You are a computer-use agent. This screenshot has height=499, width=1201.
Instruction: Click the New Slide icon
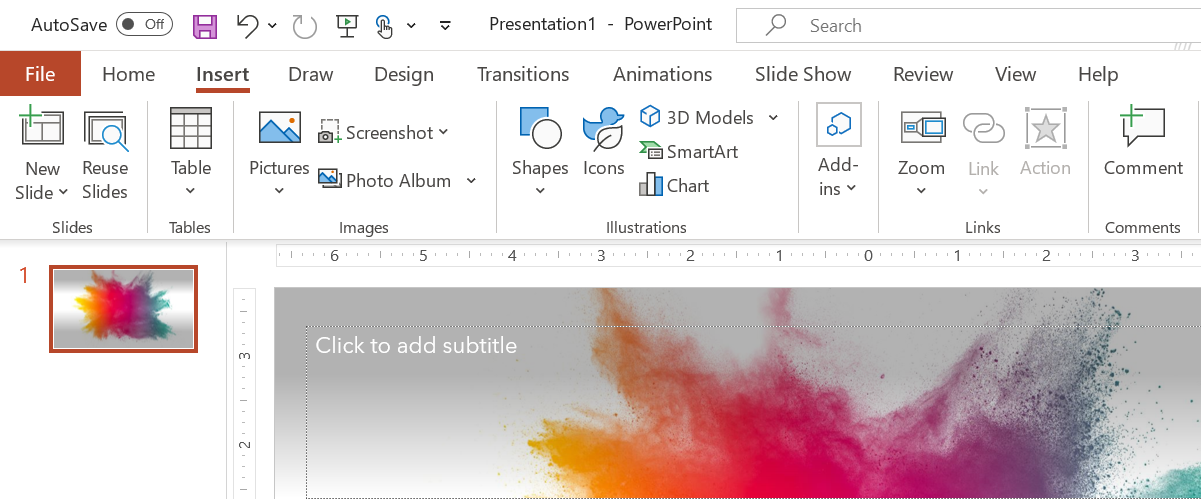click(42, 129)
